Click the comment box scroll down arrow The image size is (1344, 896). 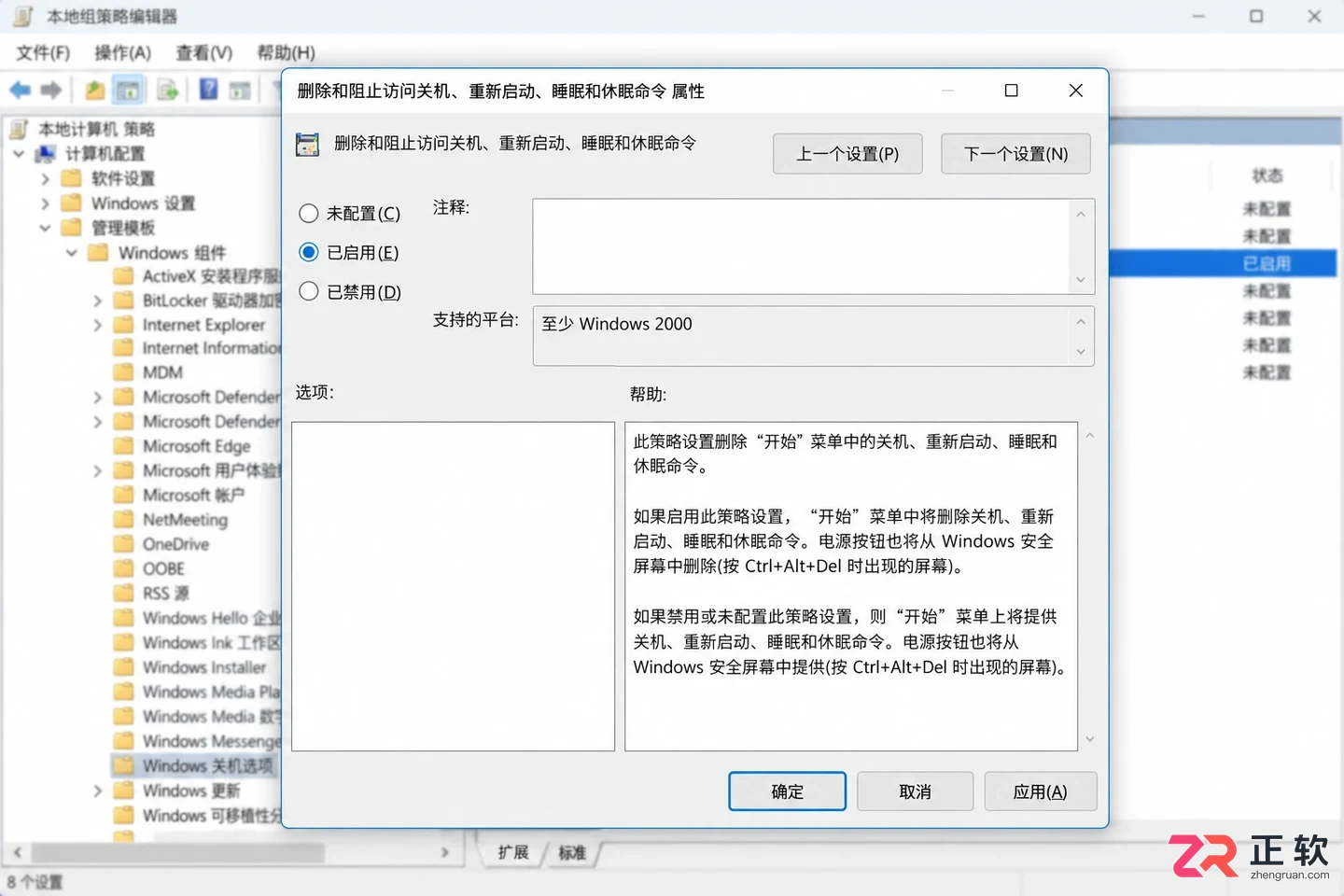click(1081, 280)
